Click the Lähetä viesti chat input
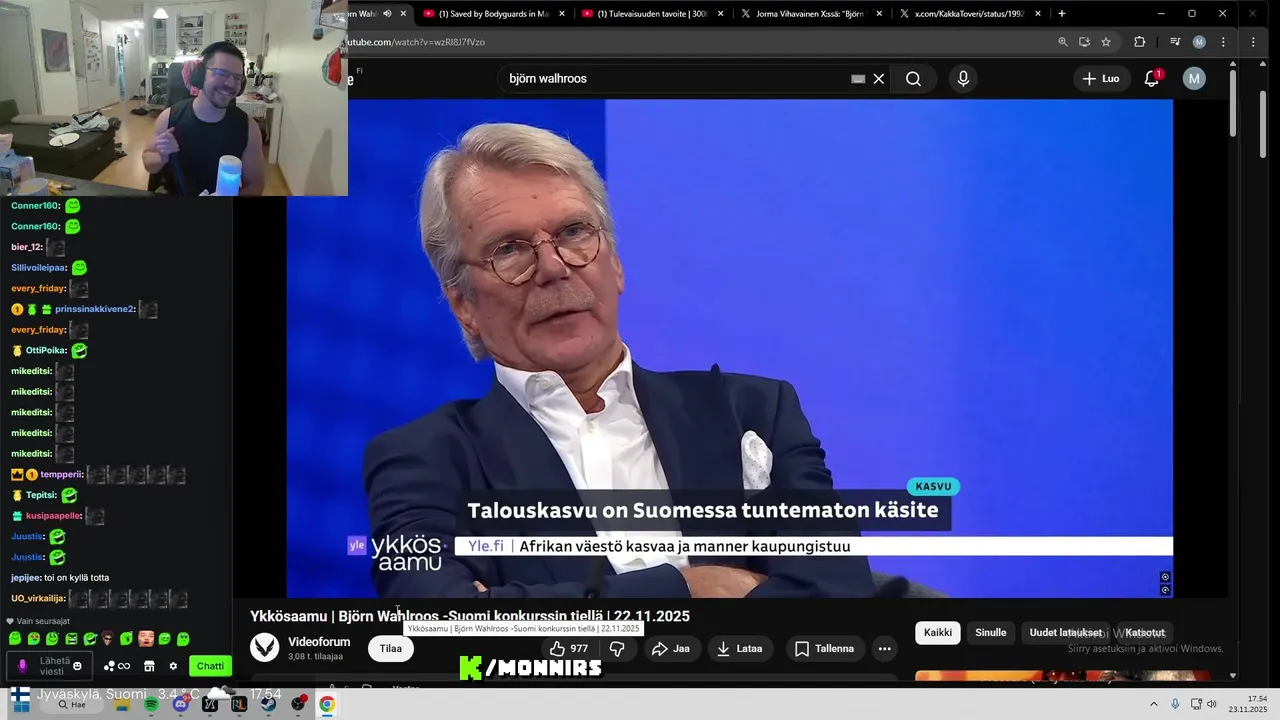 click(48, 666)
